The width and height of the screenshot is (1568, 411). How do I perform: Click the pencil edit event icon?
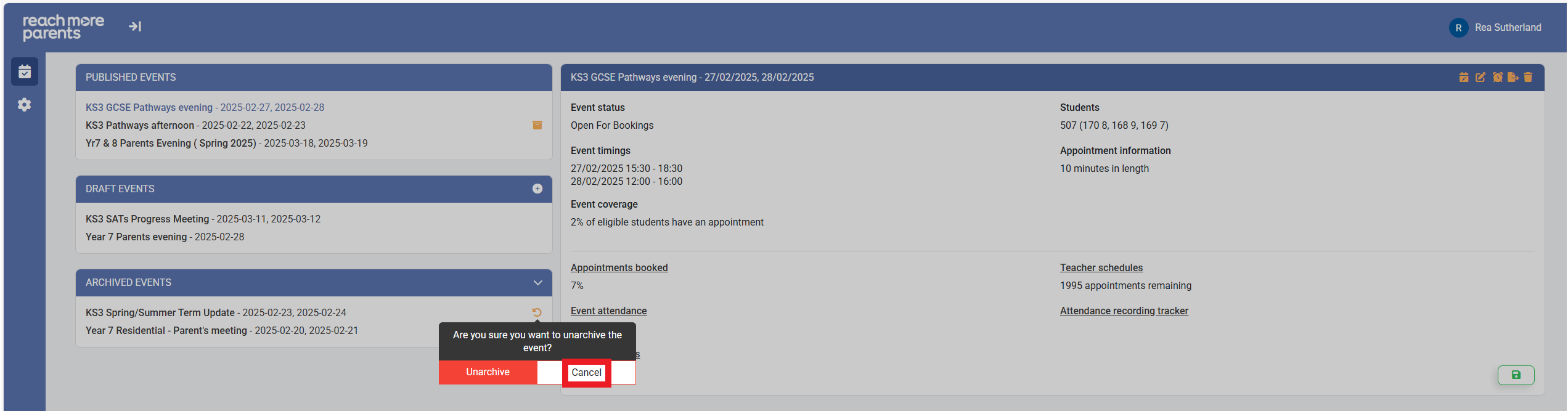coord(1480,77)
